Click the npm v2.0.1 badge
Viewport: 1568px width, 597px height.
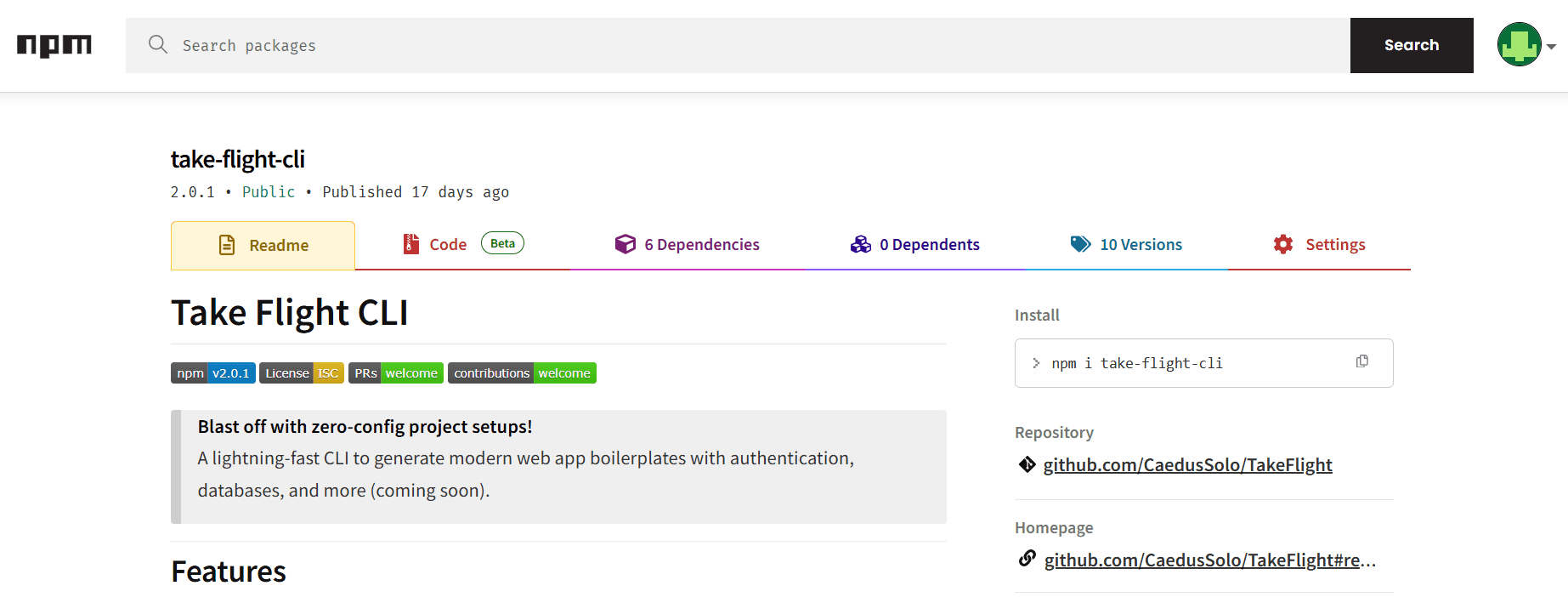click(213, 373)
